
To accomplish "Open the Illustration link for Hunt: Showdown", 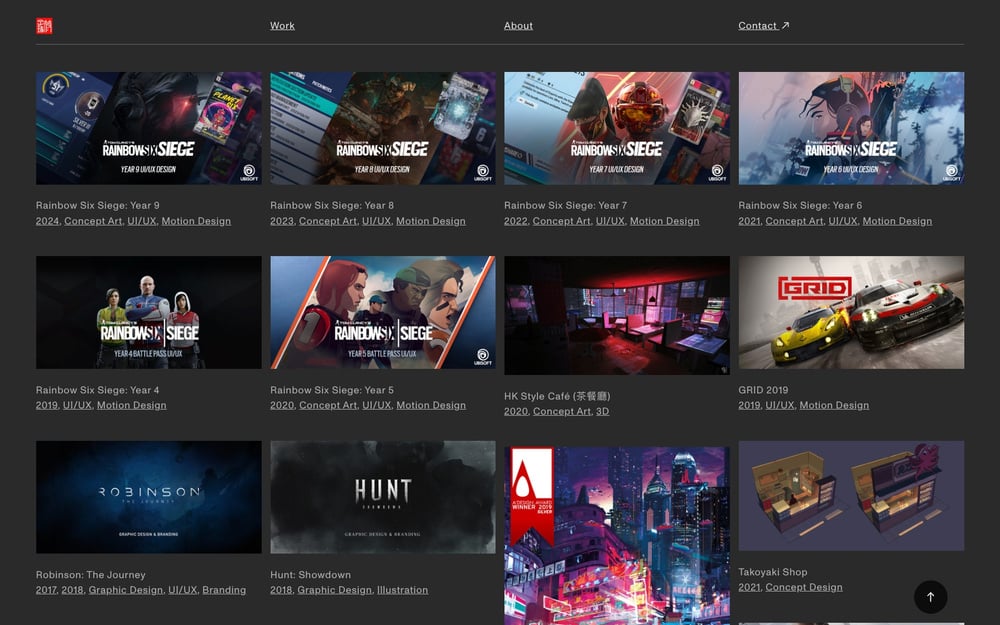I will (x=402, y=590).
